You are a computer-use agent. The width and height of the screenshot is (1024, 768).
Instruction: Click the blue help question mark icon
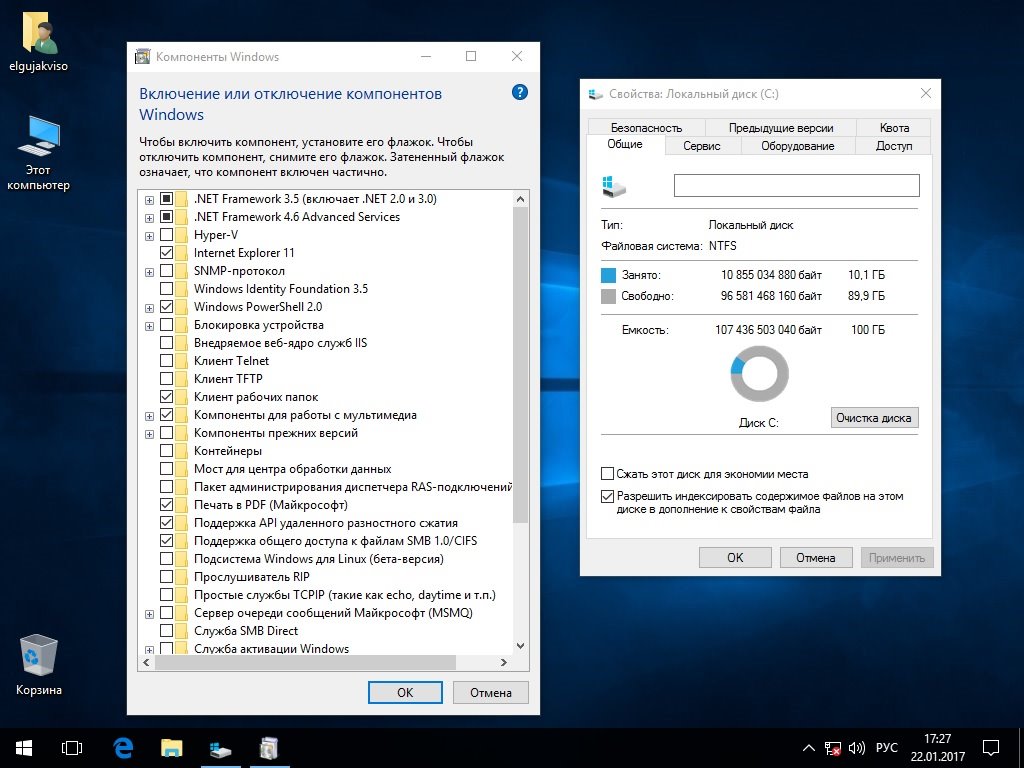(519, 93)
